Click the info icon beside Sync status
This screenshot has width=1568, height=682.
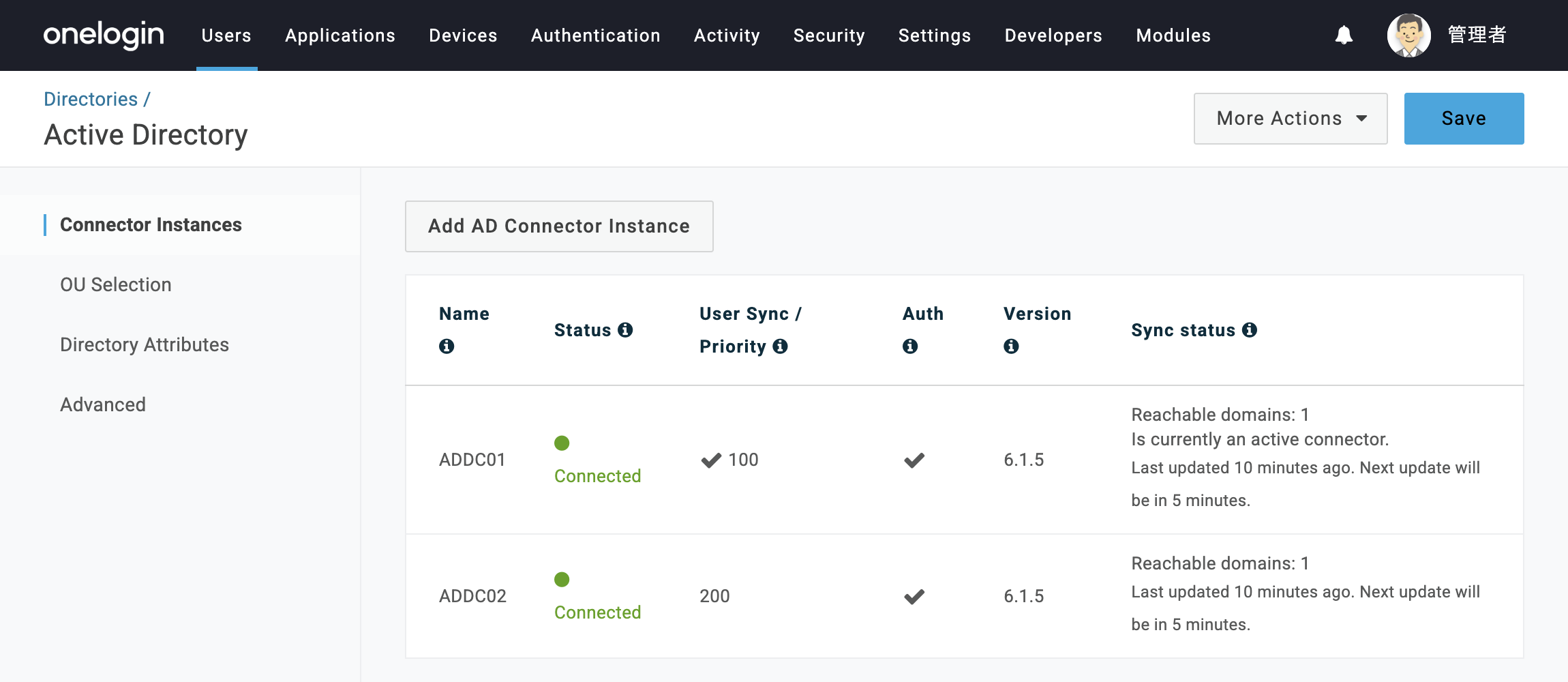click(x=1250, y=330)
